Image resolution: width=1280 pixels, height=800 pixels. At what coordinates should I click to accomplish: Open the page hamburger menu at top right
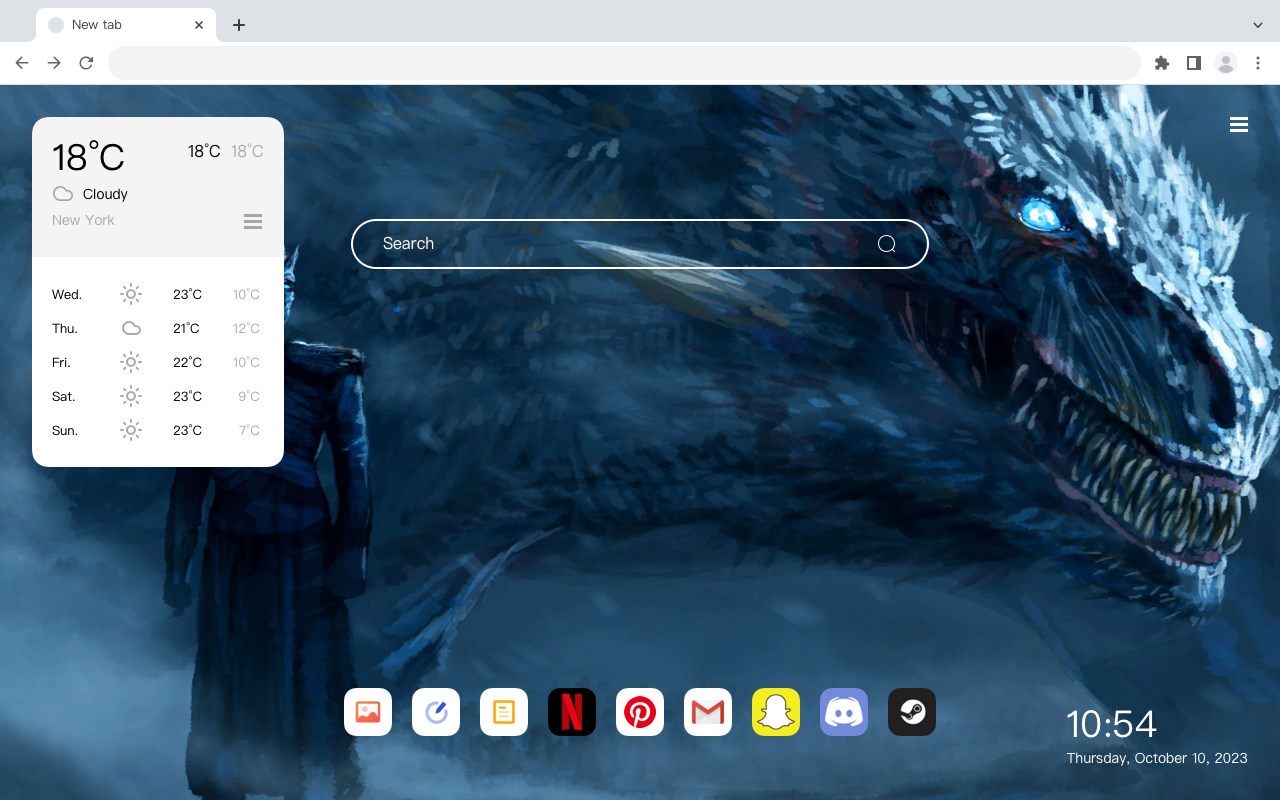[x=1239, y=125]
